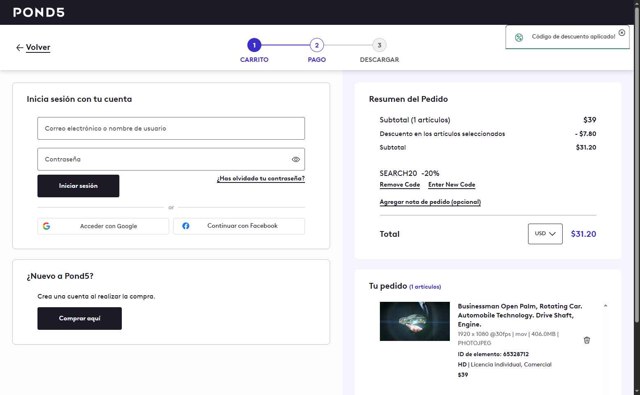The height and width of the screenshot is (395, 640).
Task: Select step 3 DESCARGAR circle
Action: point(379,45)
